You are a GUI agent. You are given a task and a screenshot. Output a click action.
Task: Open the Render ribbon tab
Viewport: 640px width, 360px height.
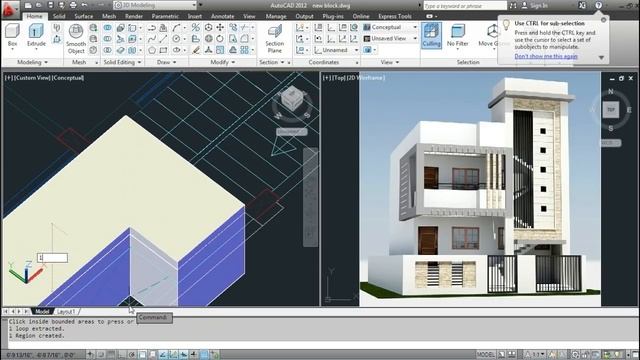(134, 16)
